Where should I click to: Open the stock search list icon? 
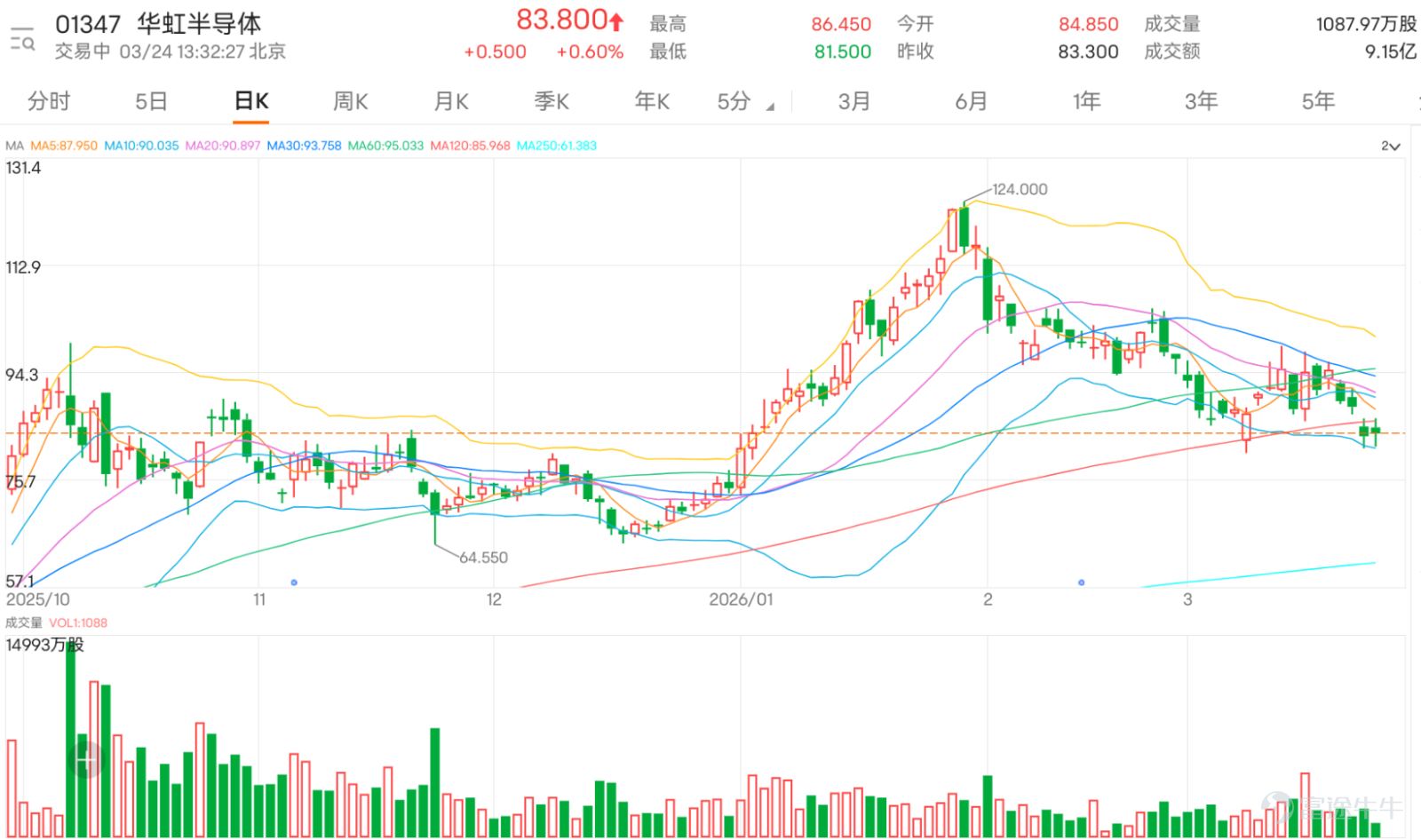(22, 39)
